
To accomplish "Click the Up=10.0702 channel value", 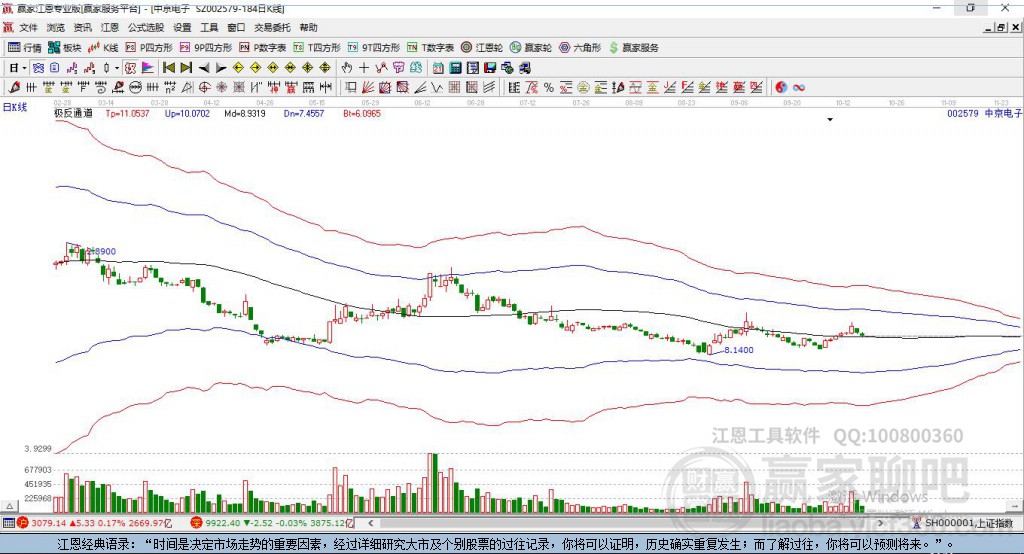I will (187, 113).
